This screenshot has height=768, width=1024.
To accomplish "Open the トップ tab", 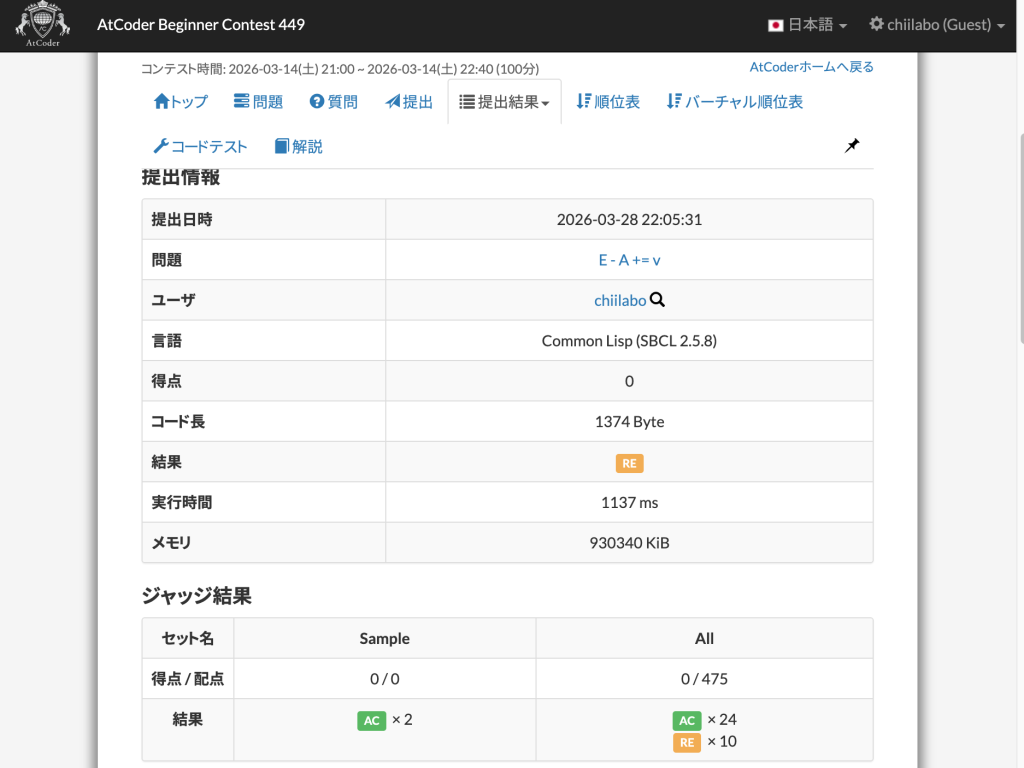I will [x=181, y=102].
